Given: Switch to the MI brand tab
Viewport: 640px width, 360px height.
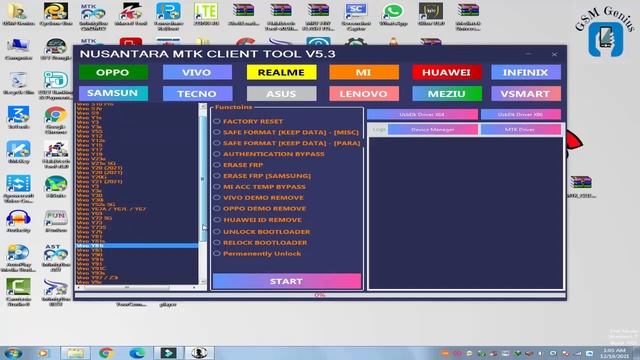Looking at the screenshot, I should click(x=364, y=72).
